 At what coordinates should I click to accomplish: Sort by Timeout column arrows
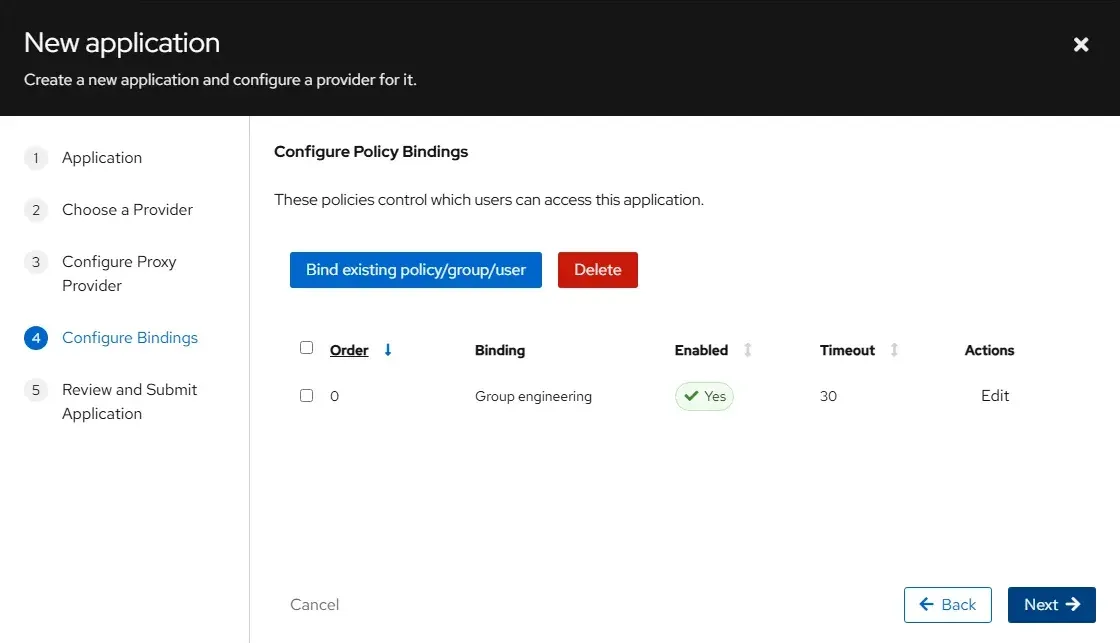[x=894, y=350]
